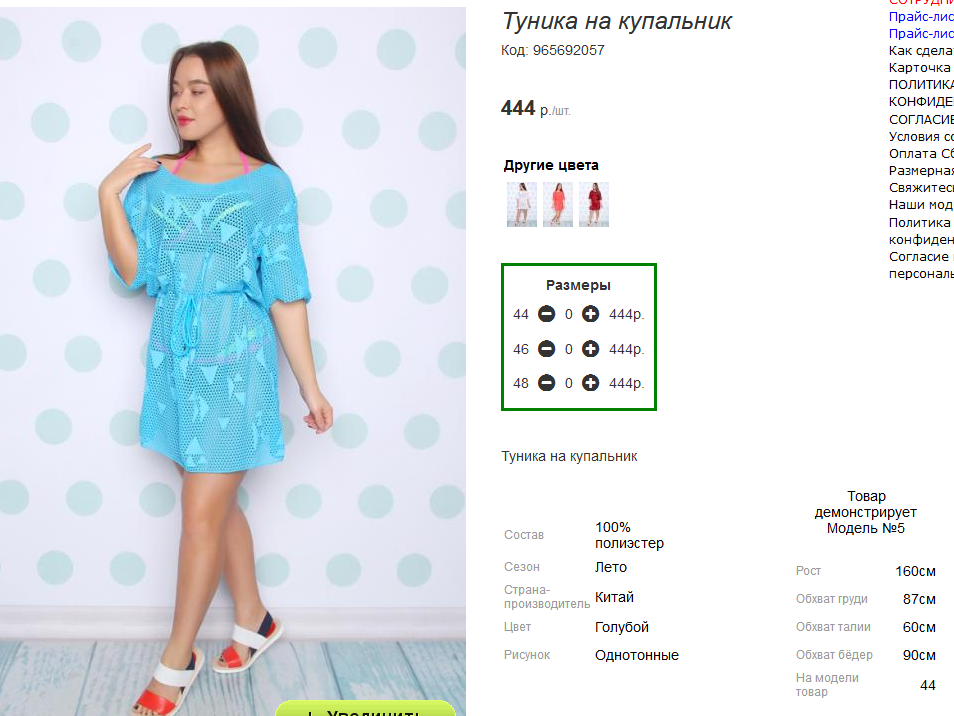The height and width of the screenshot is (716, 954).
Task: Go to the Оплата Сб payment link
Action: pos(921,154)
